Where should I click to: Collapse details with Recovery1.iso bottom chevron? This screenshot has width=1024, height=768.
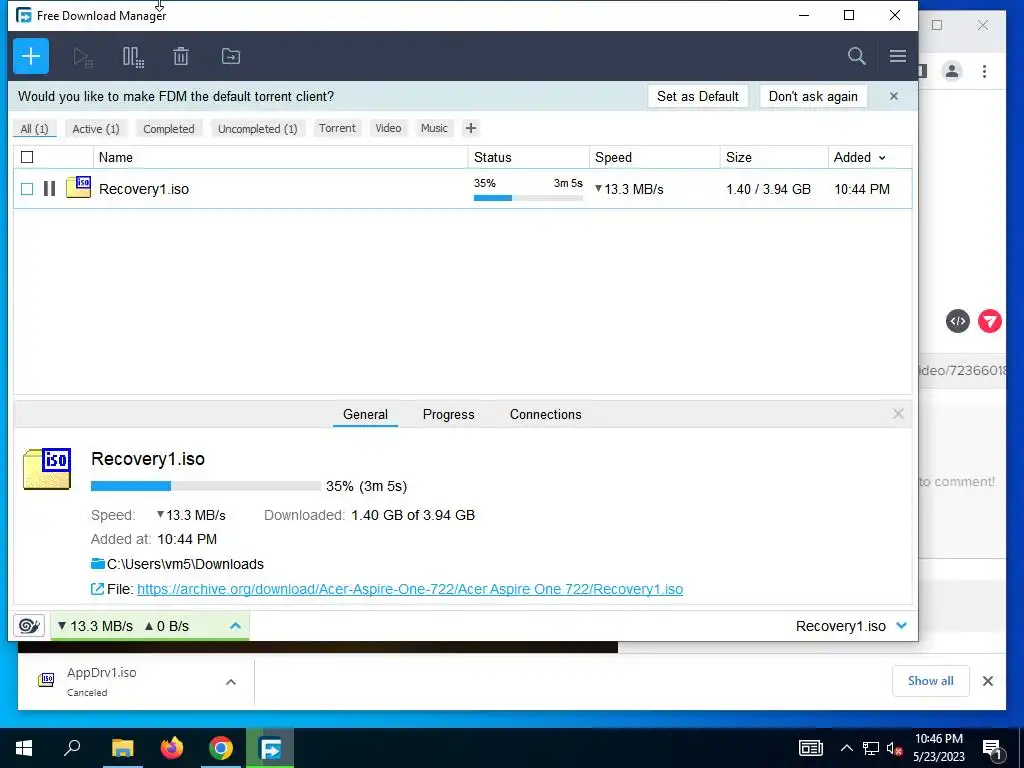click(x=902, y=626)
